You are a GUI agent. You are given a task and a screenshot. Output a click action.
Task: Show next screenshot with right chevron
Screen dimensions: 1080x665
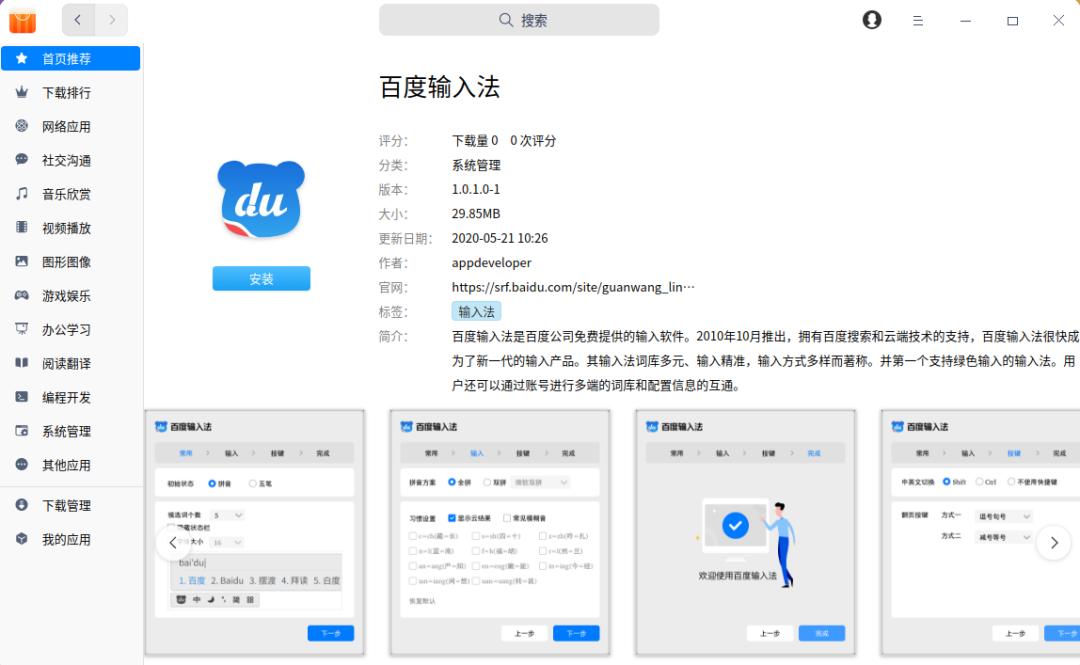(1054, 542)
